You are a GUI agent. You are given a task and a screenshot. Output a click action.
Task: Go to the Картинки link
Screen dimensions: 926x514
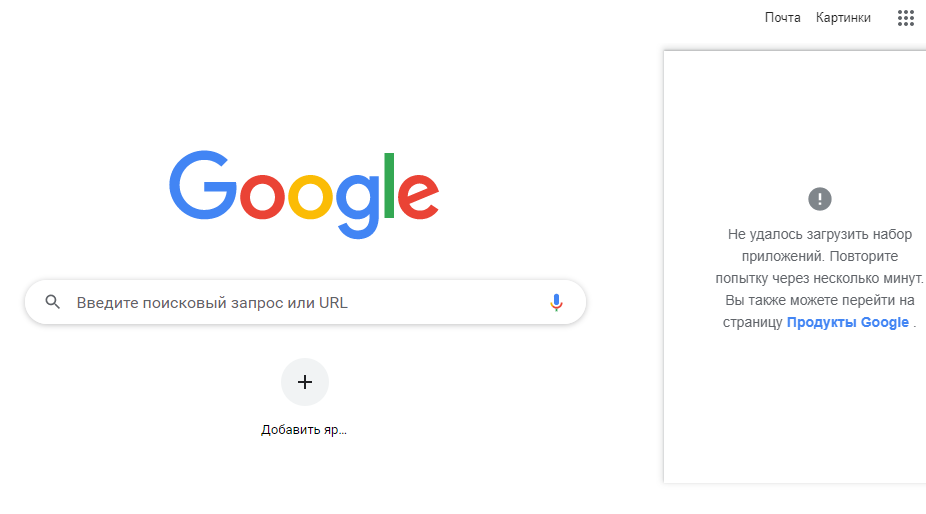tap(843, 18)
